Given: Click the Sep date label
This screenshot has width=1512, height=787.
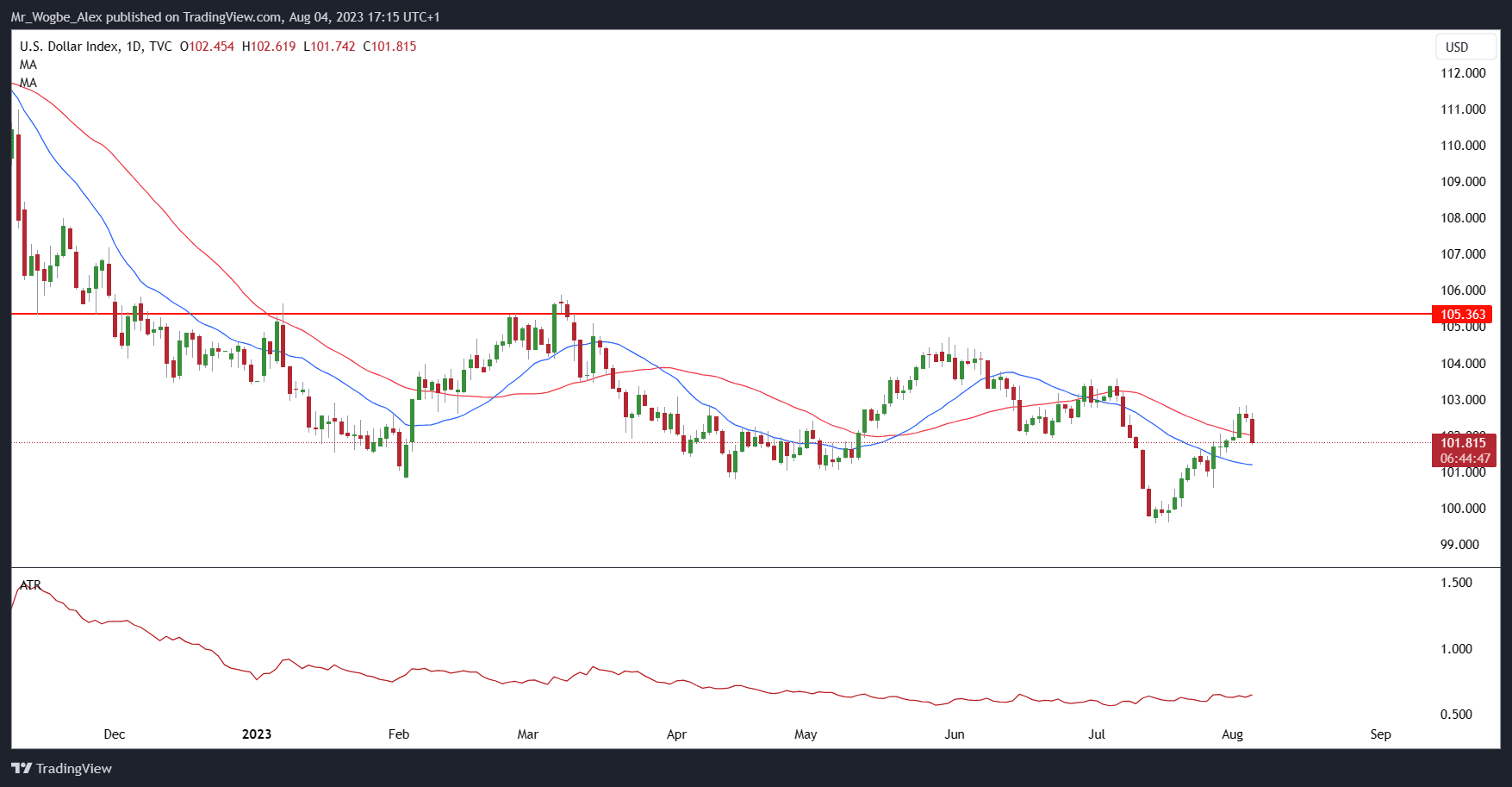Looking at the screenshot, I should tap(1381, 734).
